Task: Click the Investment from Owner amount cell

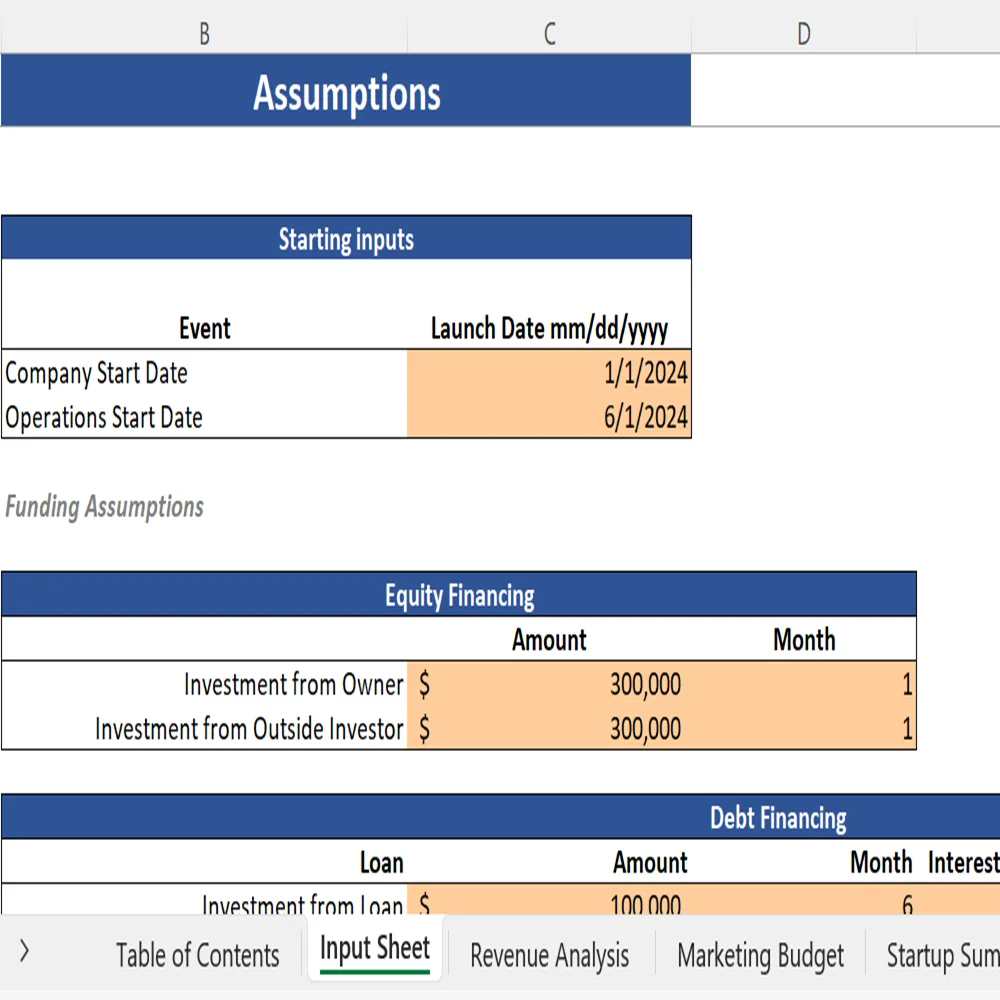Action: point(600,684)
